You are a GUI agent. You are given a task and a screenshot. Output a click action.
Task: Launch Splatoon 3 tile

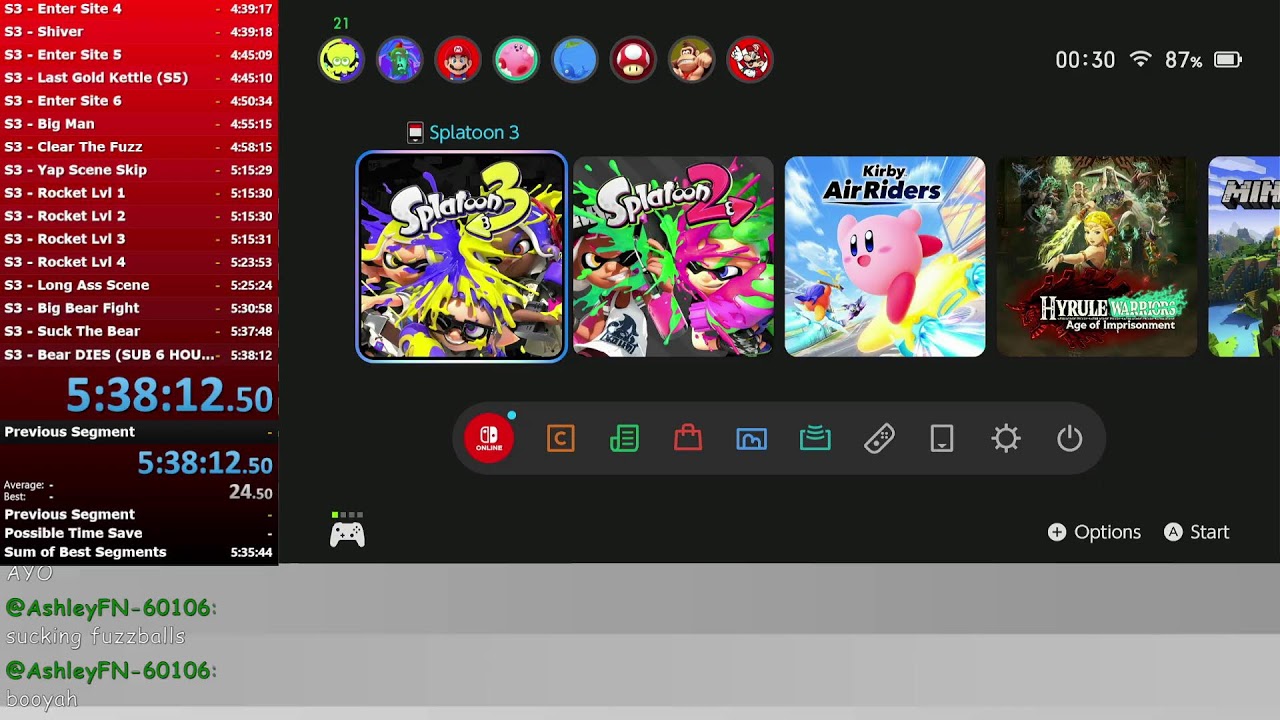click(x=461, y=256)
